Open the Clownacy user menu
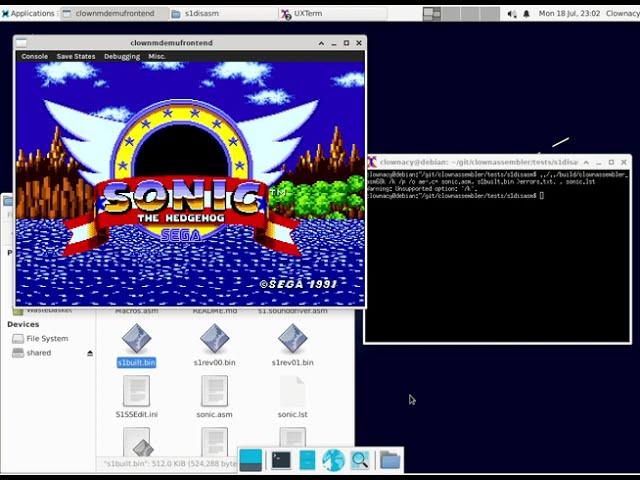 tap(623, 13)
